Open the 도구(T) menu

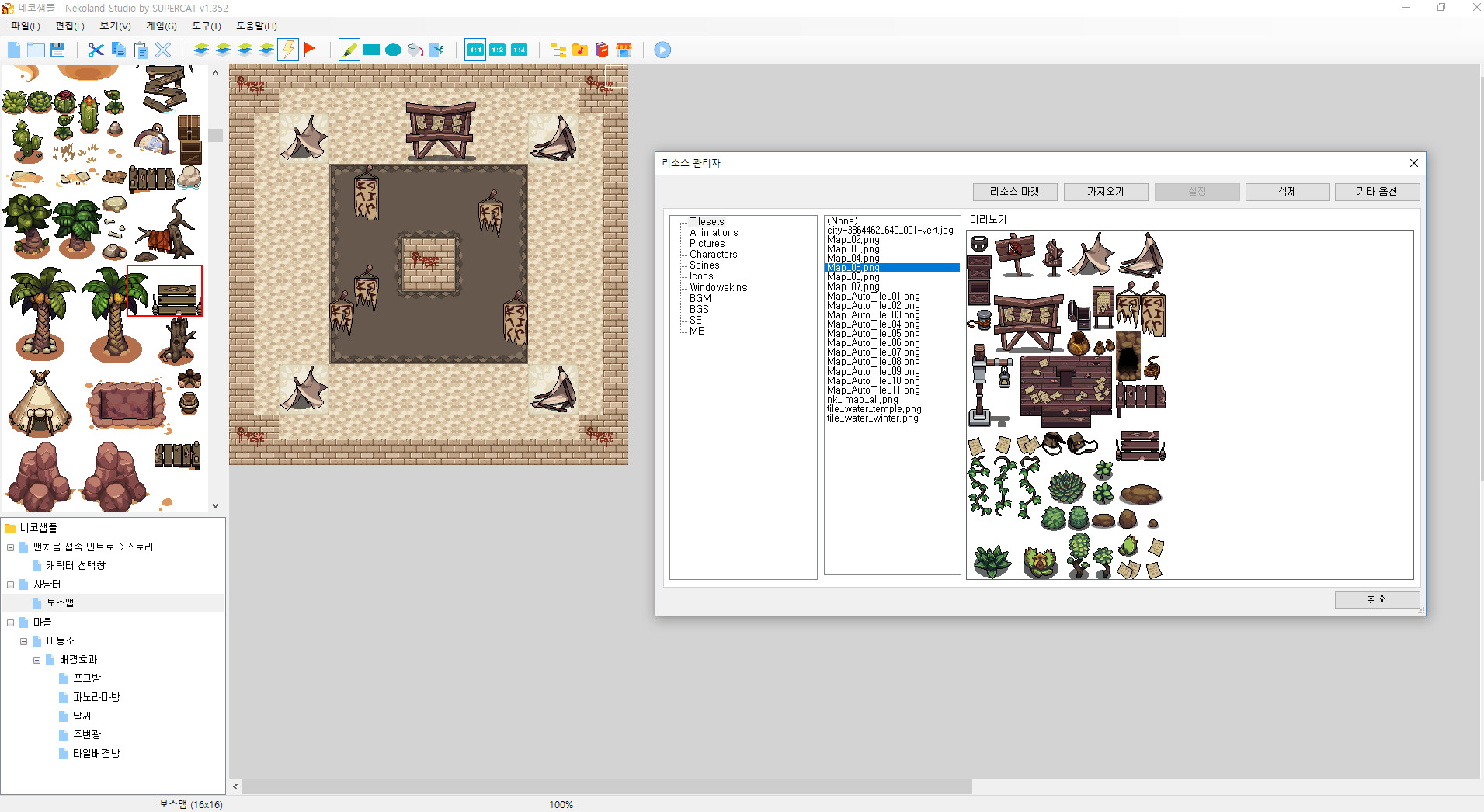coord(205,26)
